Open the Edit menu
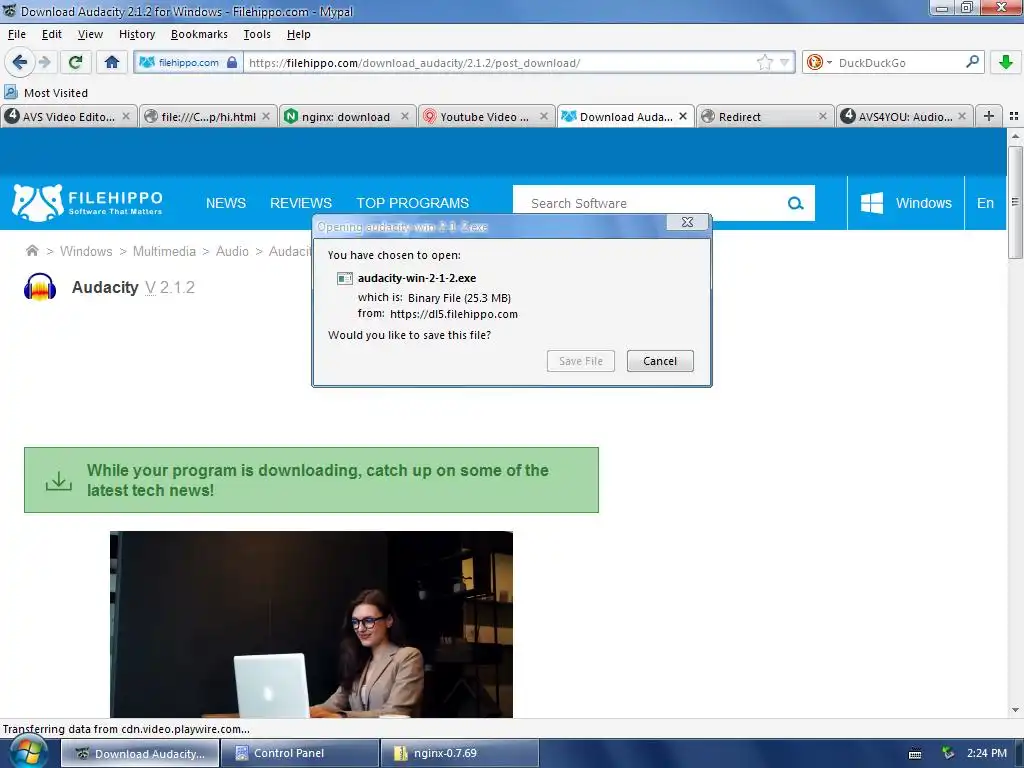The image size is (1024, 768). click(x=52, y=34)
